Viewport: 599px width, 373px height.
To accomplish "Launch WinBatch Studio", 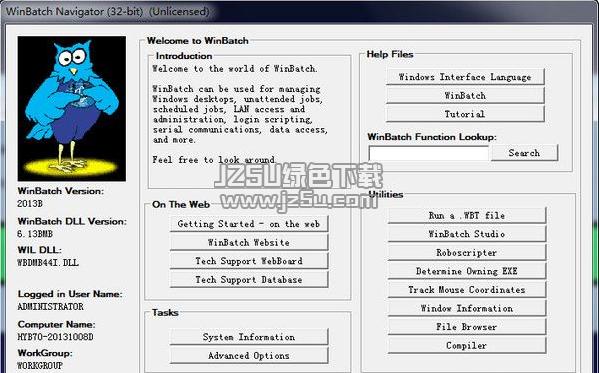I will coord(467,234).
